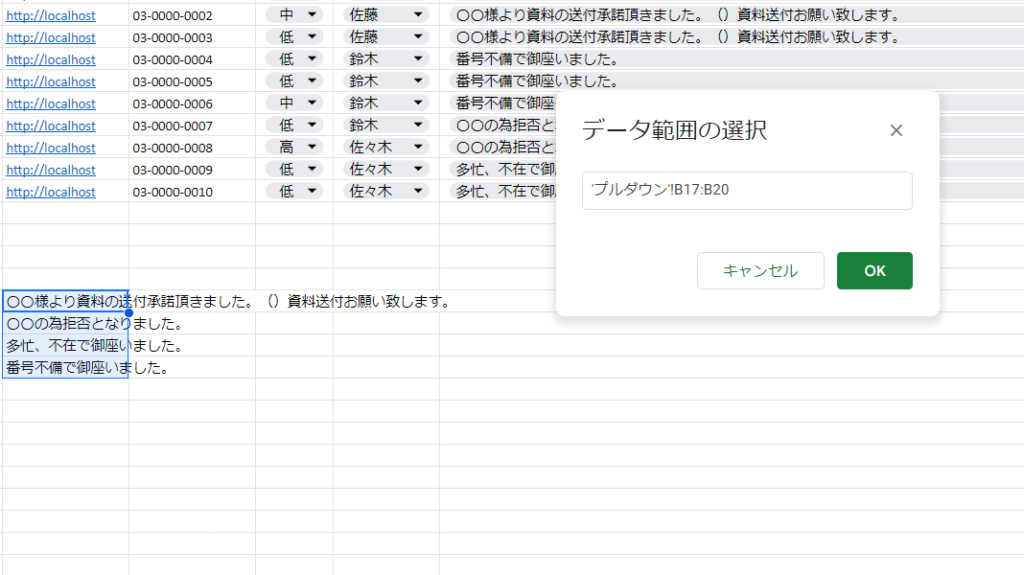The image size is (1024, 575).
Task: Click the 低 dropdown arrow for 03-0000-0007
Action: [311, 126]
